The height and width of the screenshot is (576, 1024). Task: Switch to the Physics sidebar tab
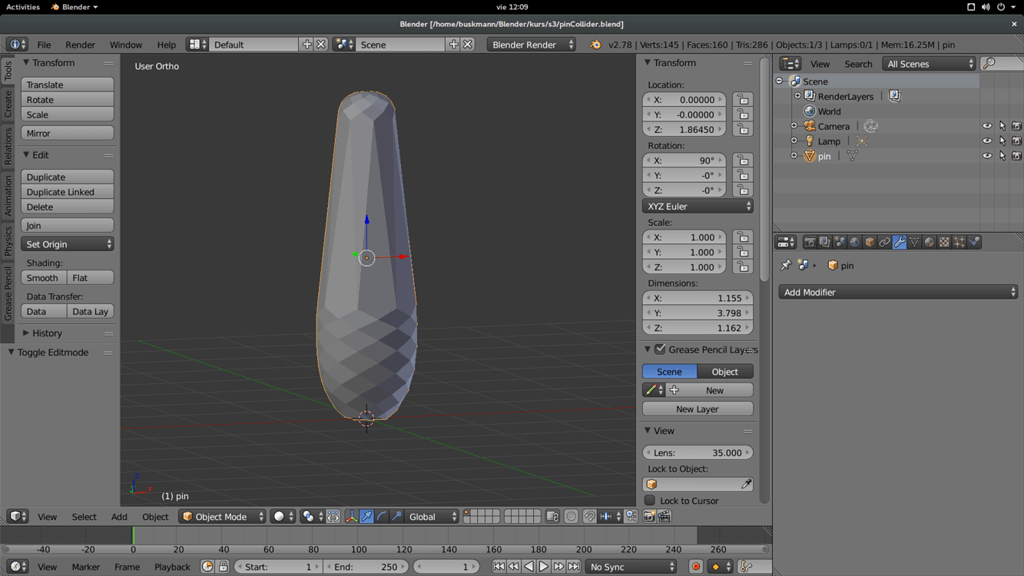point(8,241)
